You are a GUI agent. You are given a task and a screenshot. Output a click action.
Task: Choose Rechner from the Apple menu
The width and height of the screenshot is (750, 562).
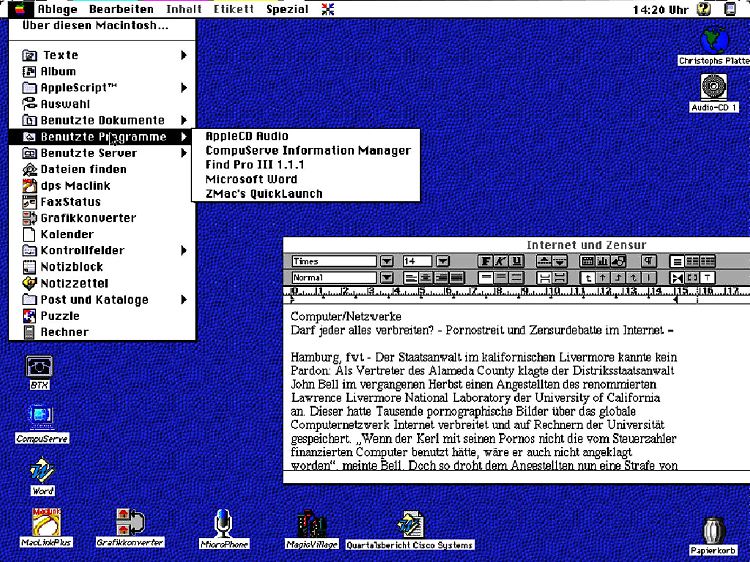[102, 332]
